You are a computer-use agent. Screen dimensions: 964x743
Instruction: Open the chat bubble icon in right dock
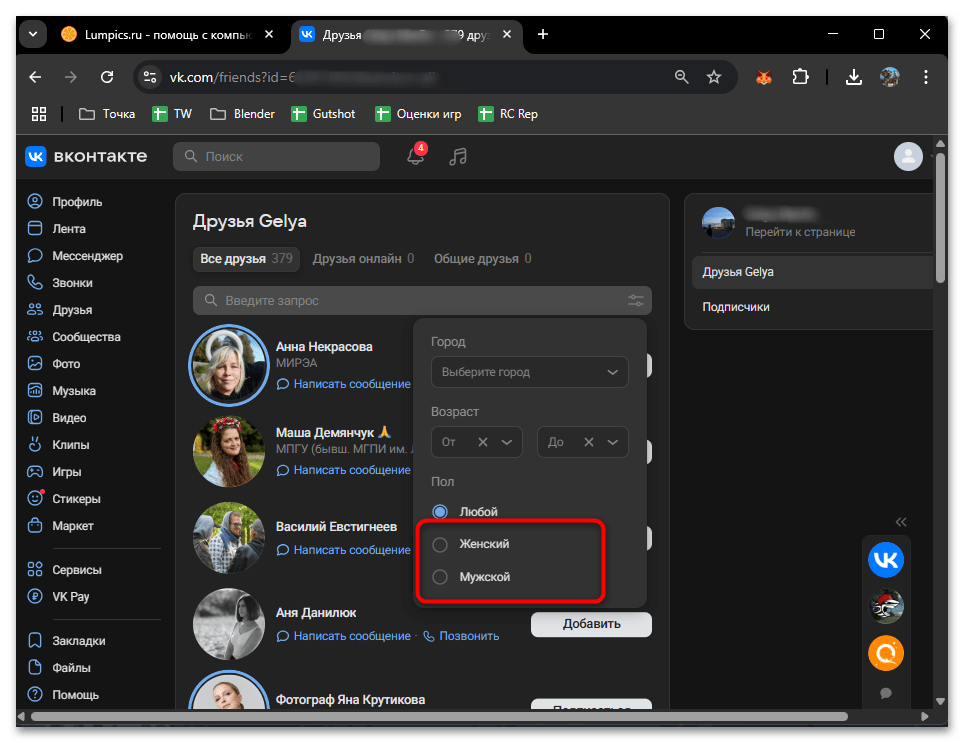click(x=886, y=693)
